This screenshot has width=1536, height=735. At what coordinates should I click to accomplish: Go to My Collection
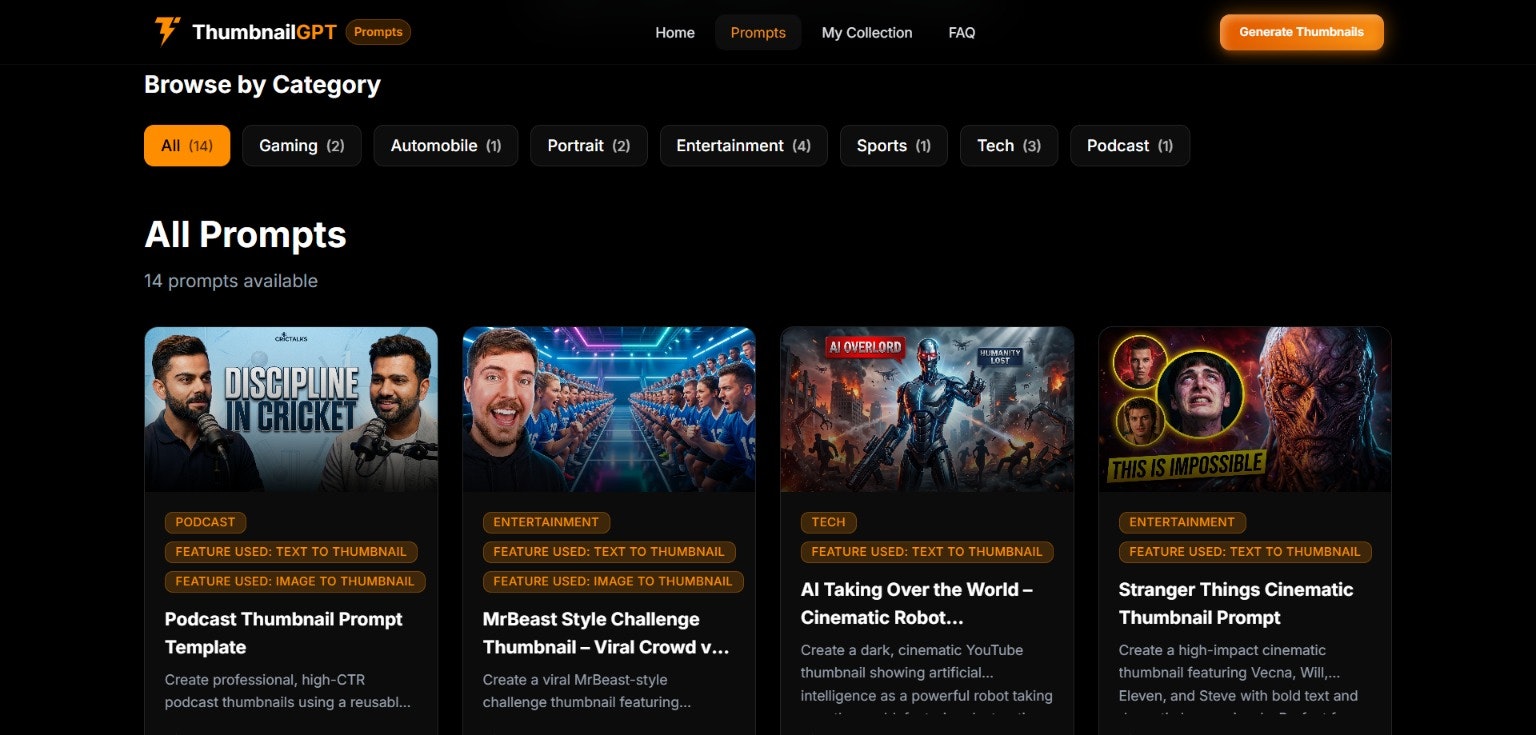tap(867, 32)
